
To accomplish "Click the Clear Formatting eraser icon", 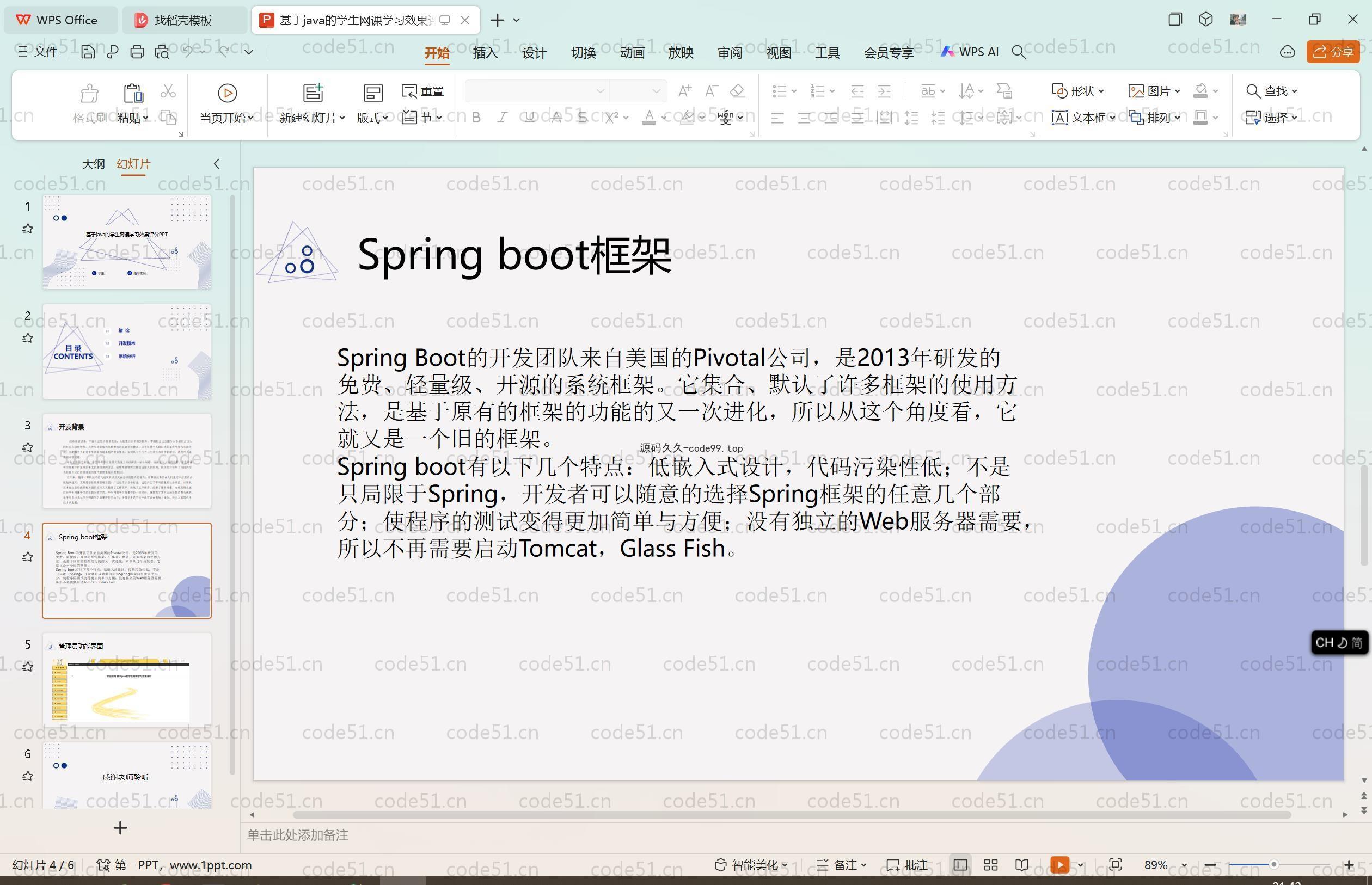I will [737, 90].
